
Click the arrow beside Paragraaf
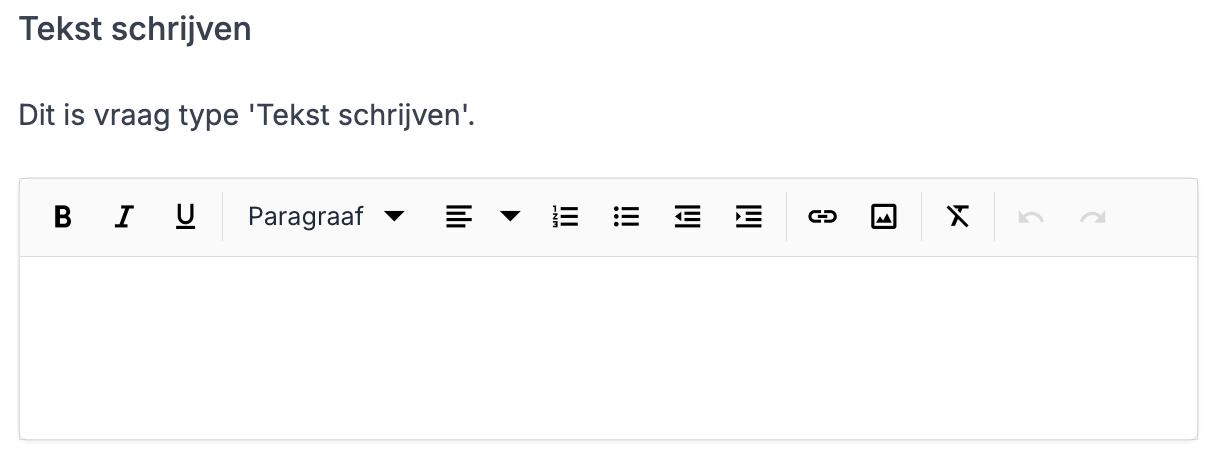[x=395, y=216]
